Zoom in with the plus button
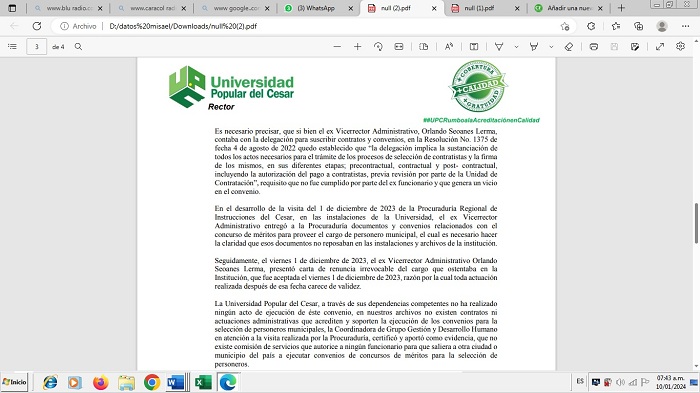Screen dimensions: 700x393 (358, 46)
